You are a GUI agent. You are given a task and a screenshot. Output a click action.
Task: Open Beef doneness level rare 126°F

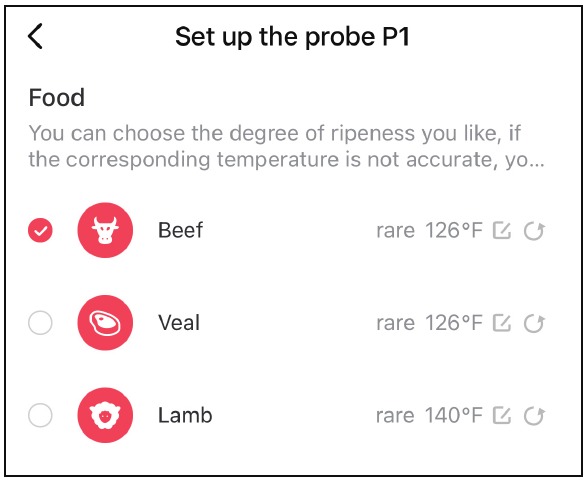[429, 230]
